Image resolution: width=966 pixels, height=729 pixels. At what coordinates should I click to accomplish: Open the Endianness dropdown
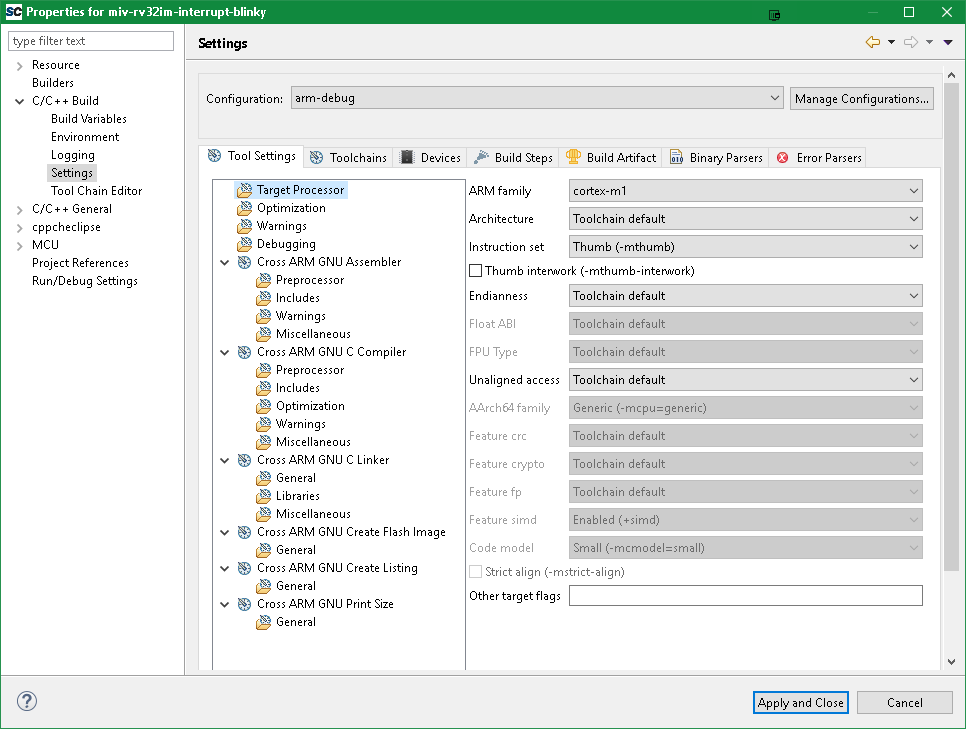click(745, 296)
